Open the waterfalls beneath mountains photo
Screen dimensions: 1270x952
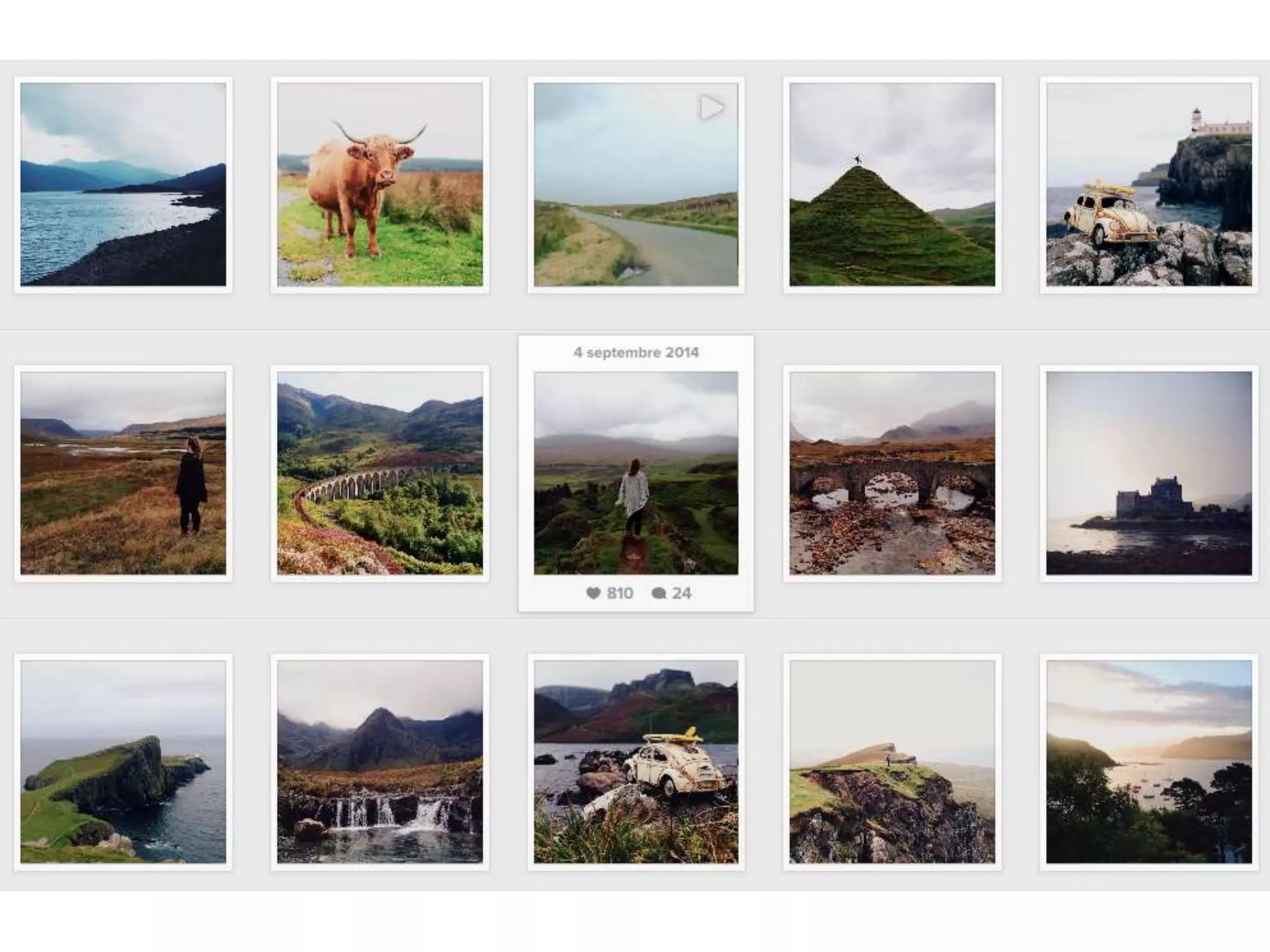(380, 762)
